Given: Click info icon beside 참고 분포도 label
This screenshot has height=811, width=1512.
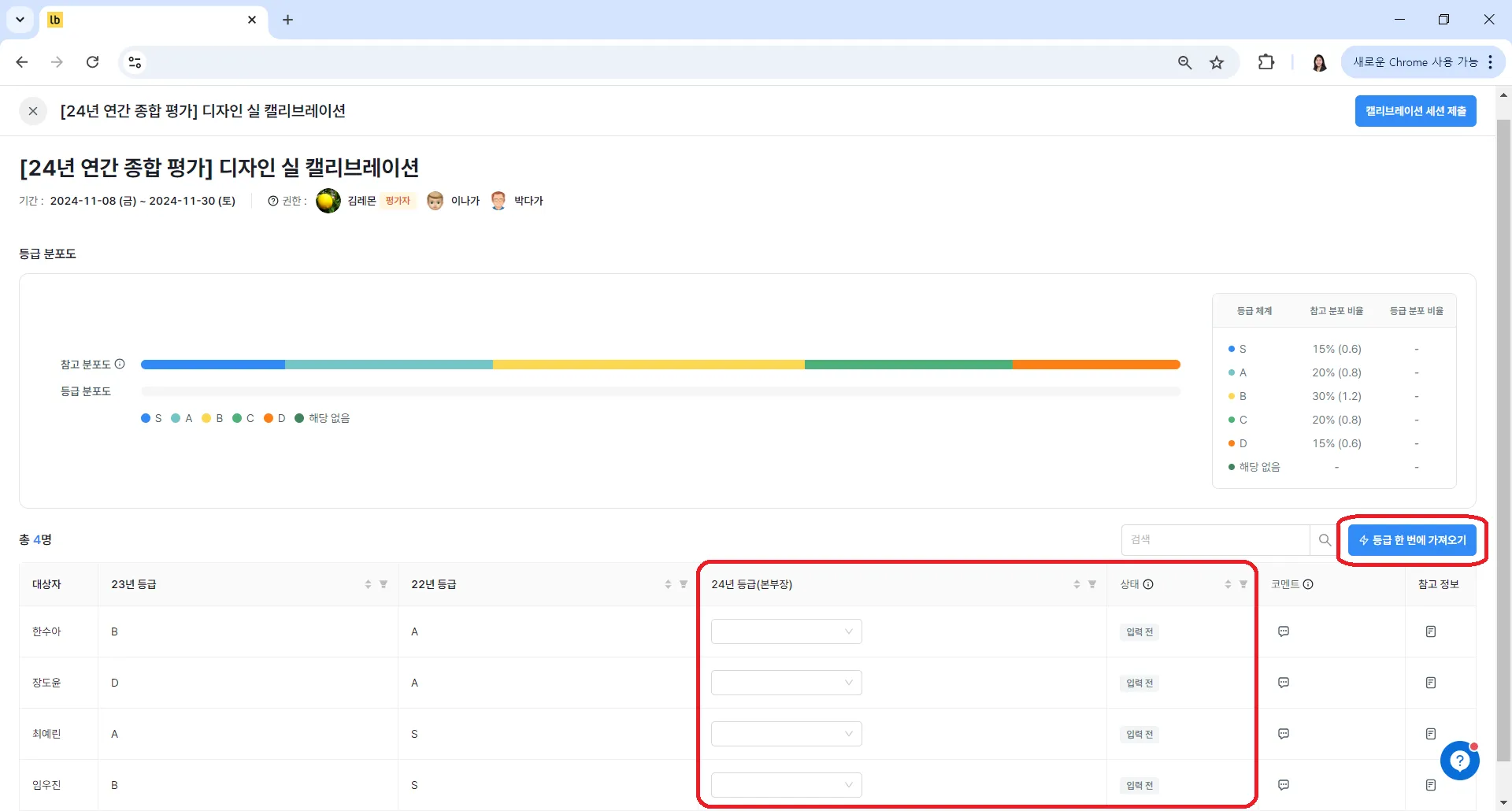Looking at the screenshot, I should coord(120,364).
